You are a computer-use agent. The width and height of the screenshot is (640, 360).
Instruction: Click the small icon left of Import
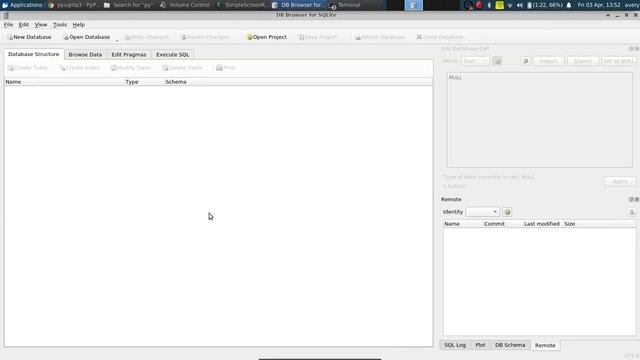point(525,61)
